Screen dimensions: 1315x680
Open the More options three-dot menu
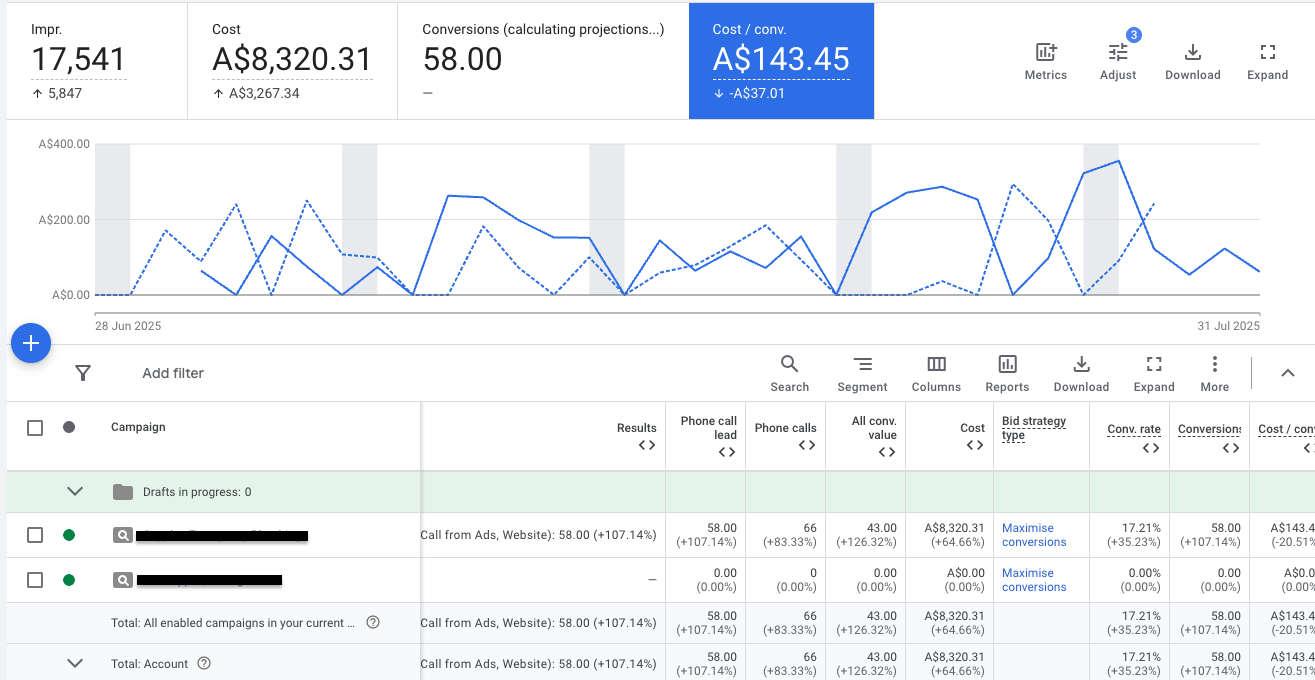[1214, 373]
